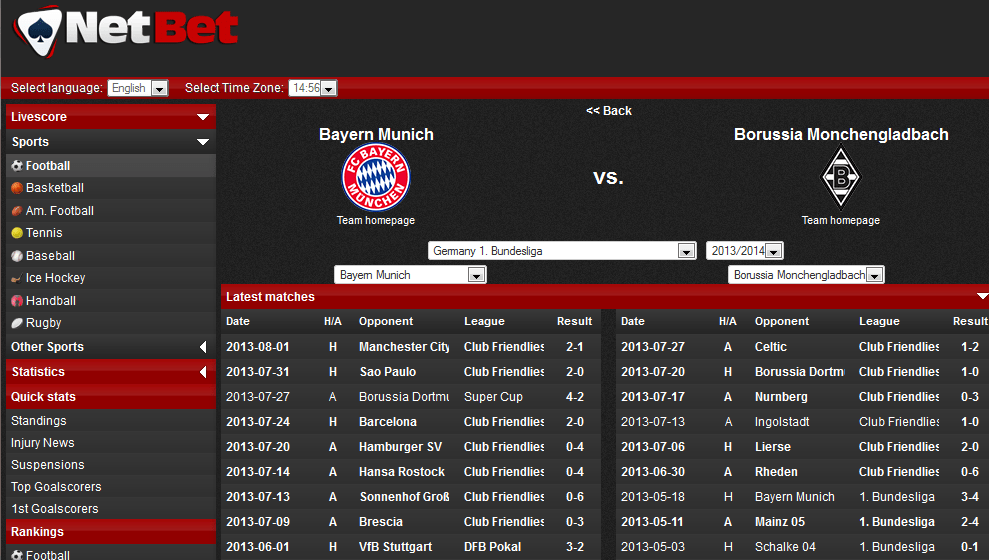Click the 3-4 result against Bayern Munich
Screen dimensions: 989x560
[969, 497]
